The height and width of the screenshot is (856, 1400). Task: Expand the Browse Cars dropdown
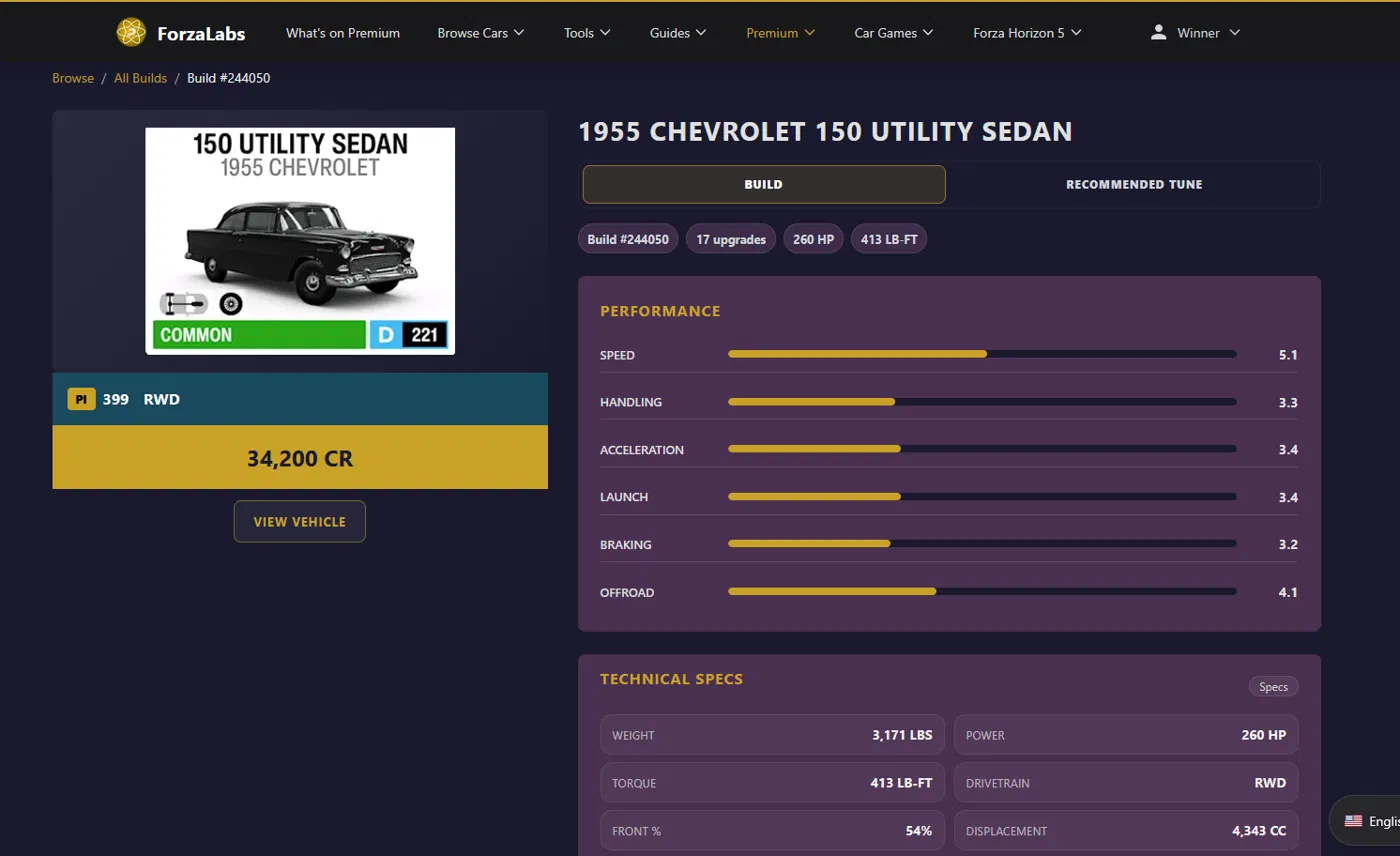(481, 33)
